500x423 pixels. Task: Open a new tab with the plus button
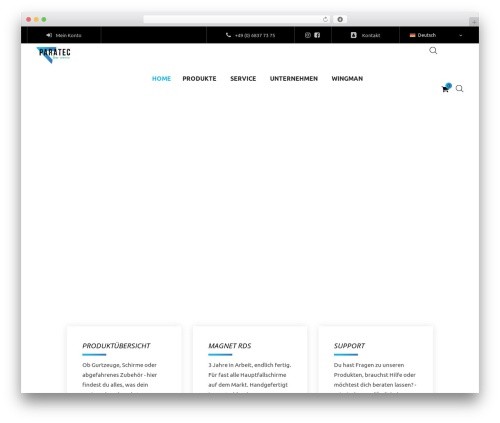click(x=474, y=22)
